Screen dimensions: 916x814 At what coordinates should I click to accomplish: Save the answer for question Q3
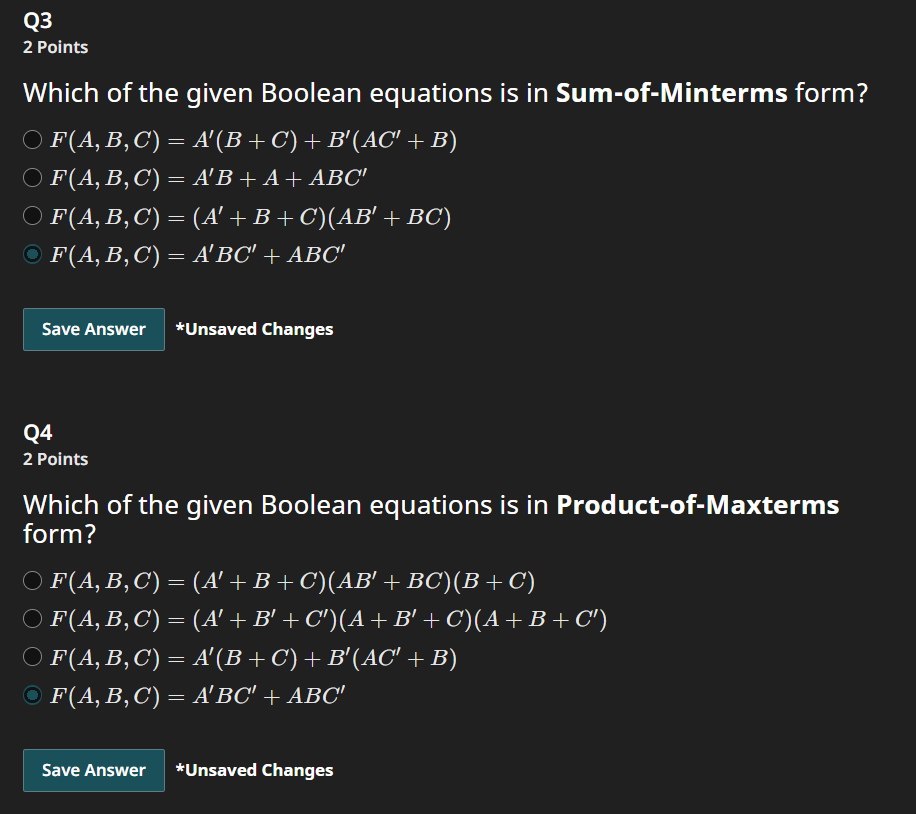click(93, 329)
